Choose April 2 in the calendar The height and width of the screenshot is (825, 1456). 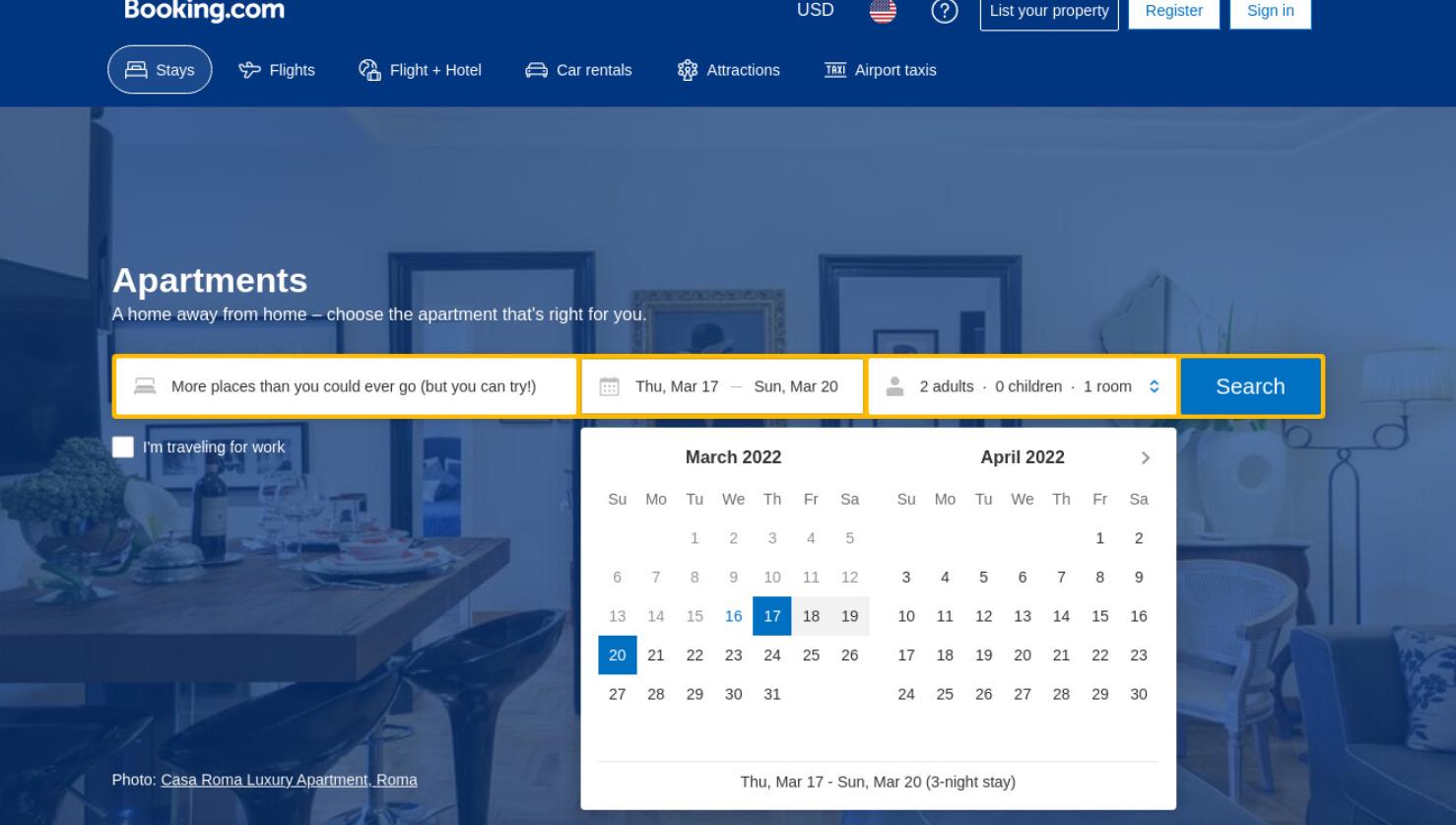(x=1139, y=538)
